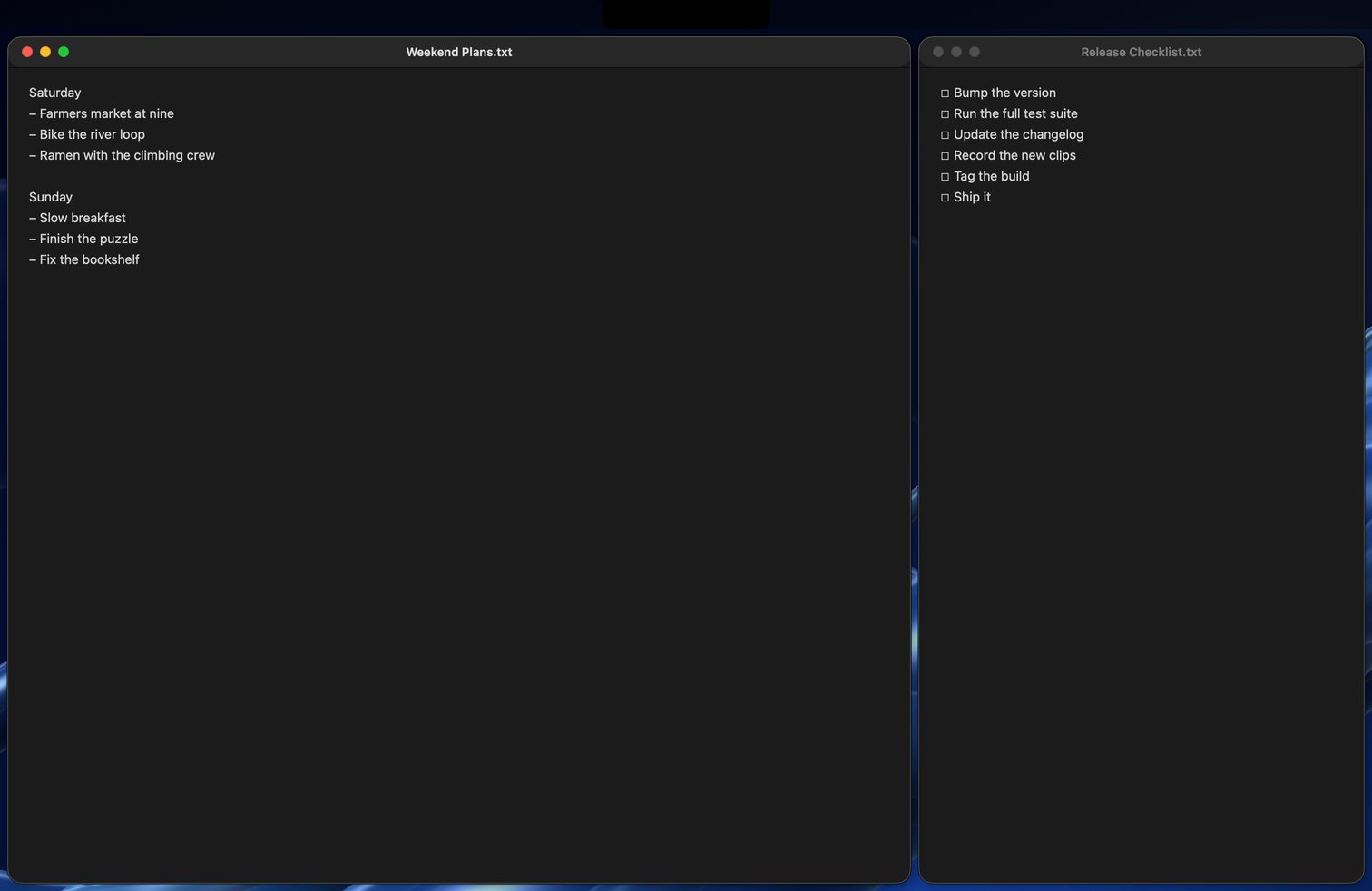Click the 'Slow breakfast' line

78,218
